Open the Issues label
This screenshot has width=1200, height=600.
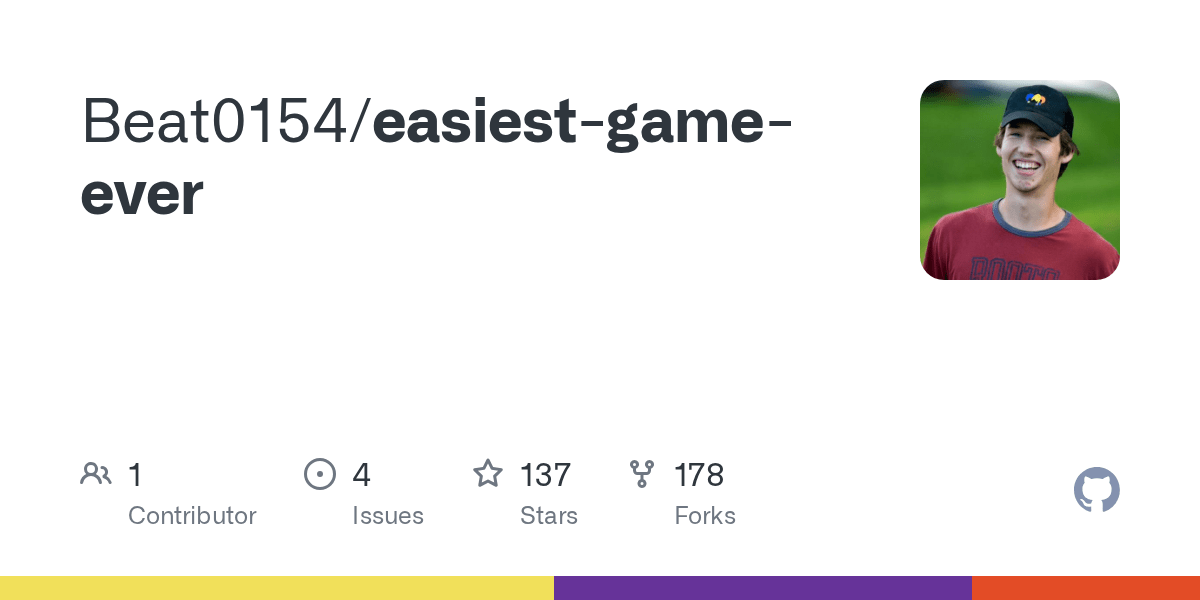pos(388,516)
